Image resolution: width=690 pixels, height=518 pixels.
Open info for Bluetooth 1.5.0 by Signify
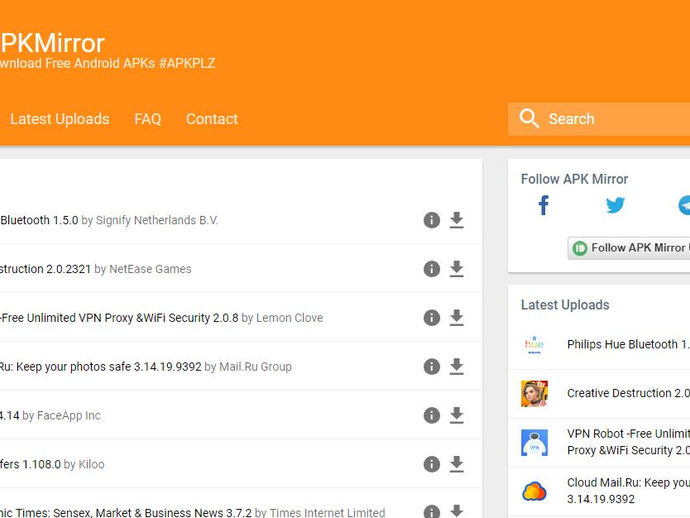(431, 220)
